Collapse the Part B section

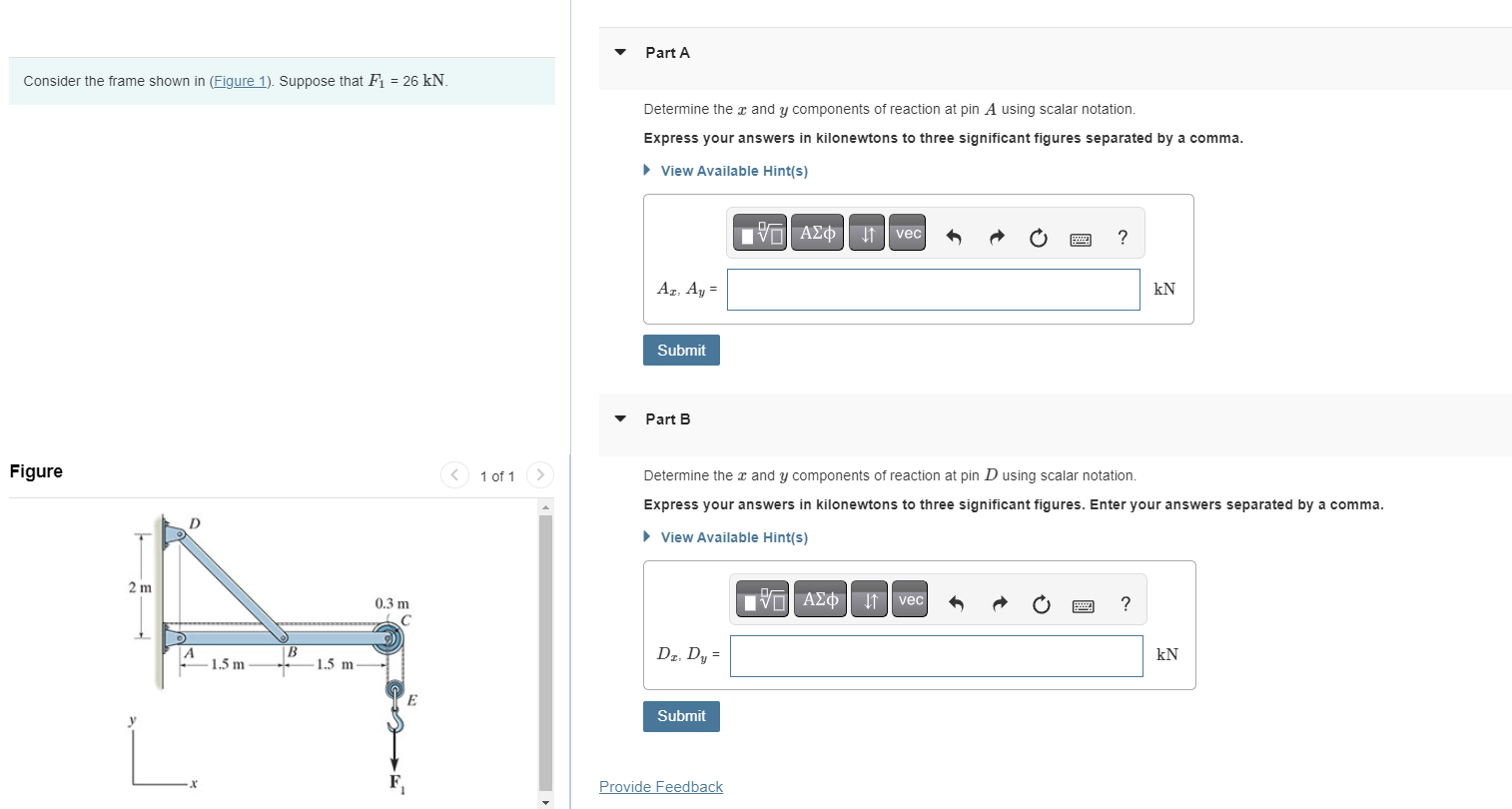point(619,418)
